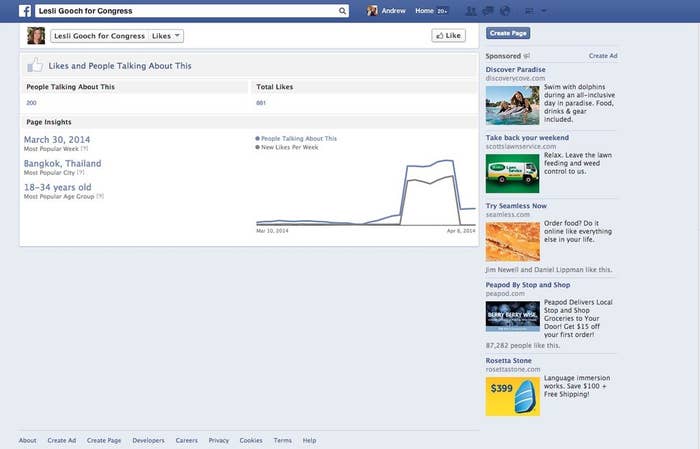Open Lesli Gooch for Congress page selector
The image size is (700, 449).
(98, 36)
